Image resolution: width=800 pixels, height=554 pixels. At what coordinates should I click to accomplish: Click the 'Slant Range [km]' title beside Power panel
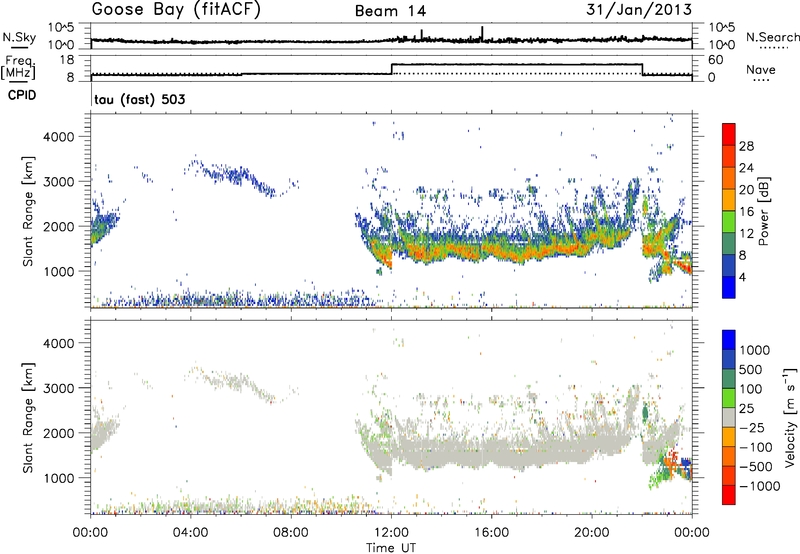pos(28,211)
